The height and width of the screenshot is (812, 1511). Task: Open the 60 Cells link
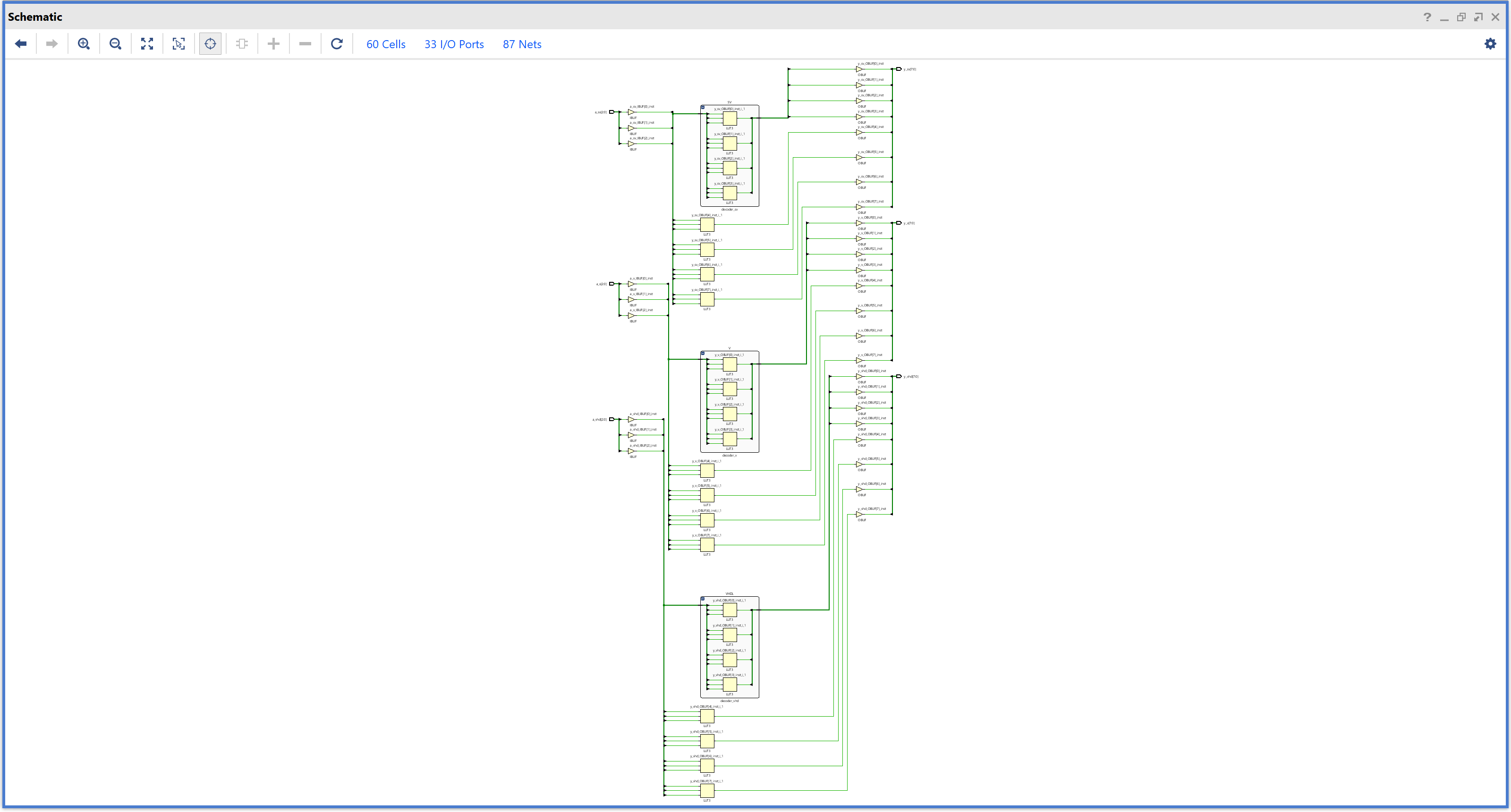tap(385, 44)
